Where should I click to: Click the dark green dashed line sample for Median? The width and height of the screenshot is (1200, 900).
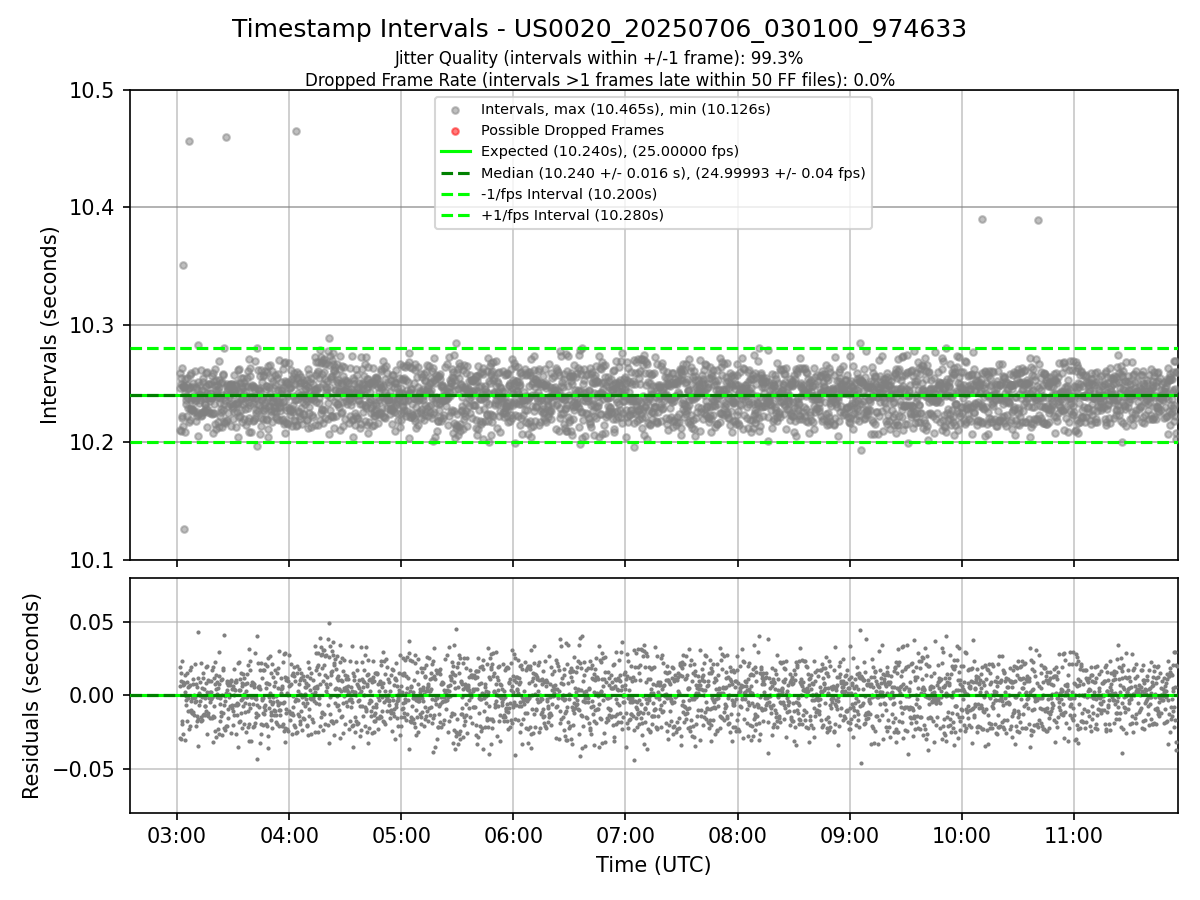point(455,173)
